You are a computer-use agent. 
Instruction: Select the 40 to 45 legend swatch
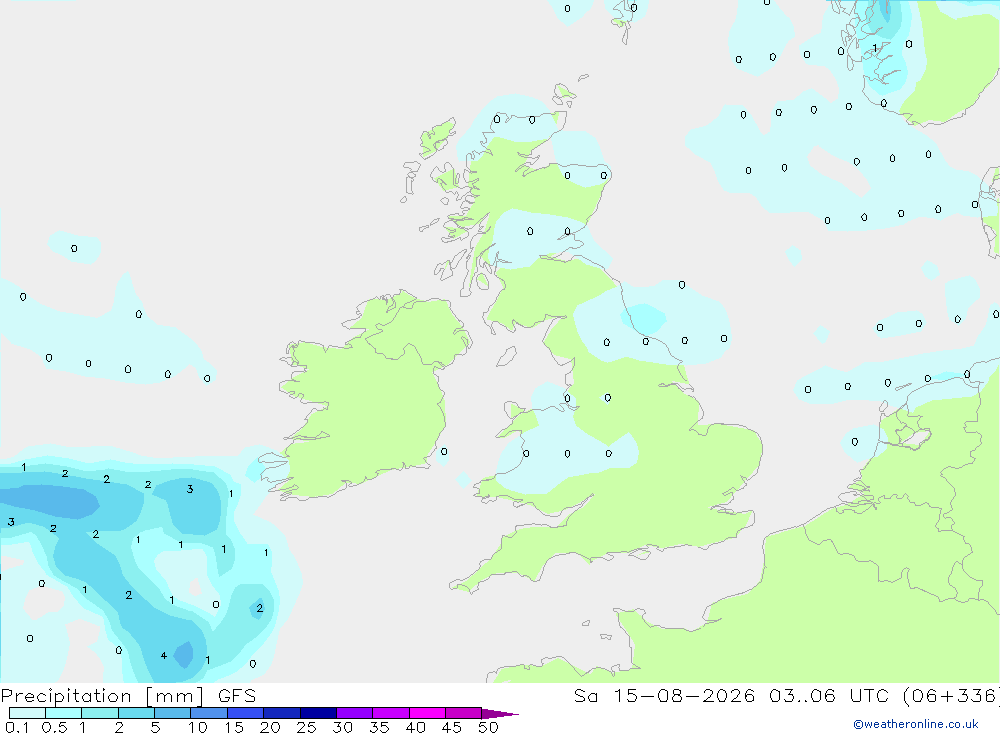tap(427, 713)
